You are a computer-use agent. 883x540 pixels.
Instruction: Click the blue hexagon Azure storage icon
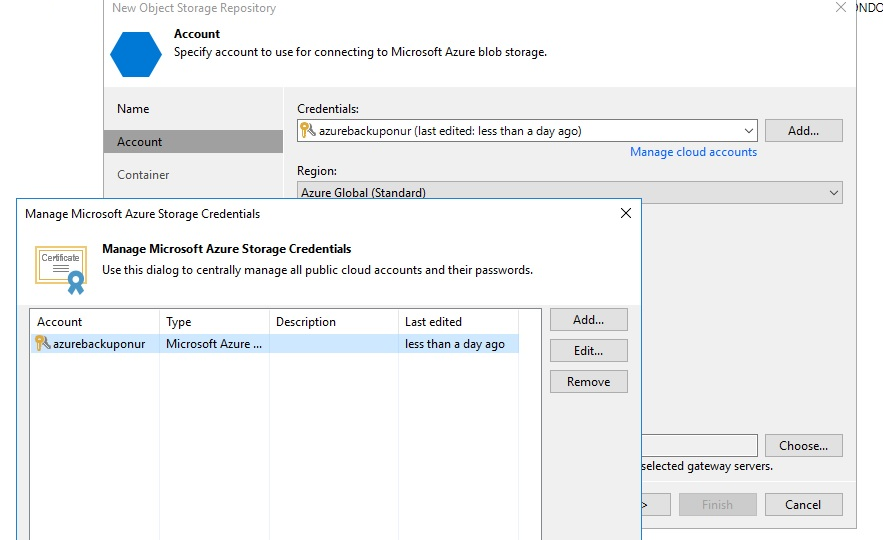pyautogui.click(x=136, y=54)
